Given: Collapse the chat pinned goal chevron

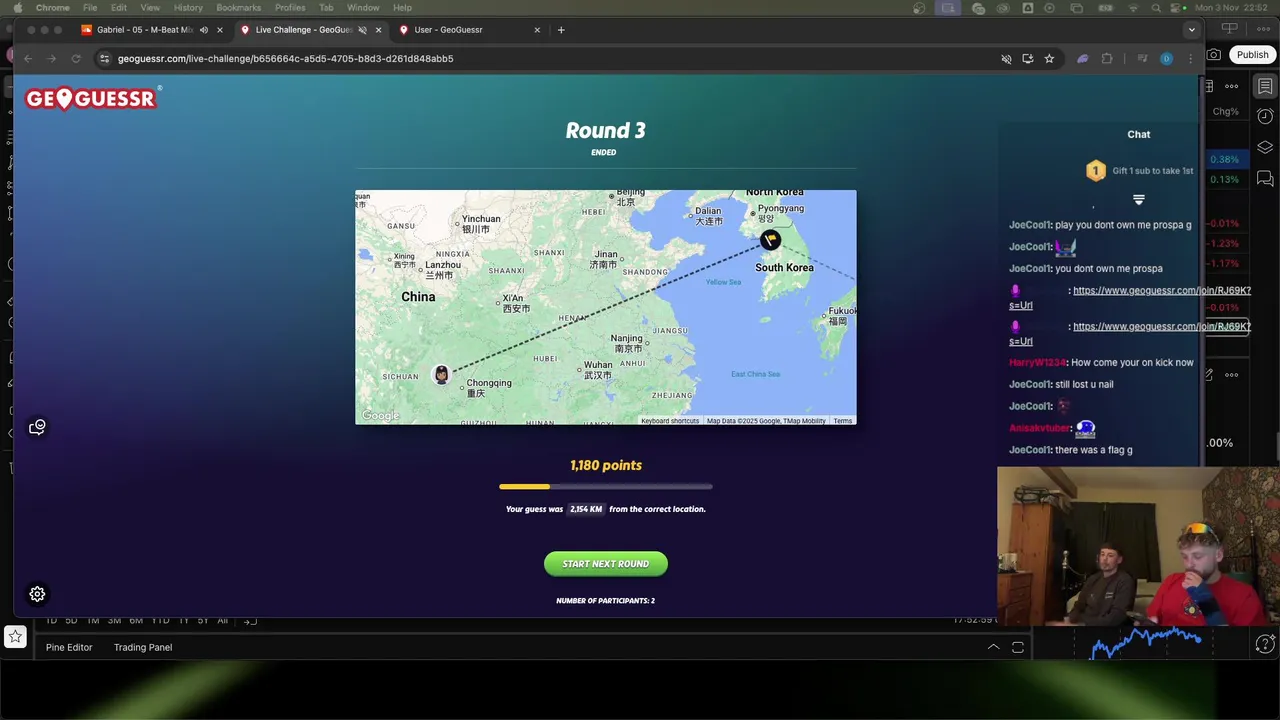Looking at the screenshot, I should [x=1138, y=200].
